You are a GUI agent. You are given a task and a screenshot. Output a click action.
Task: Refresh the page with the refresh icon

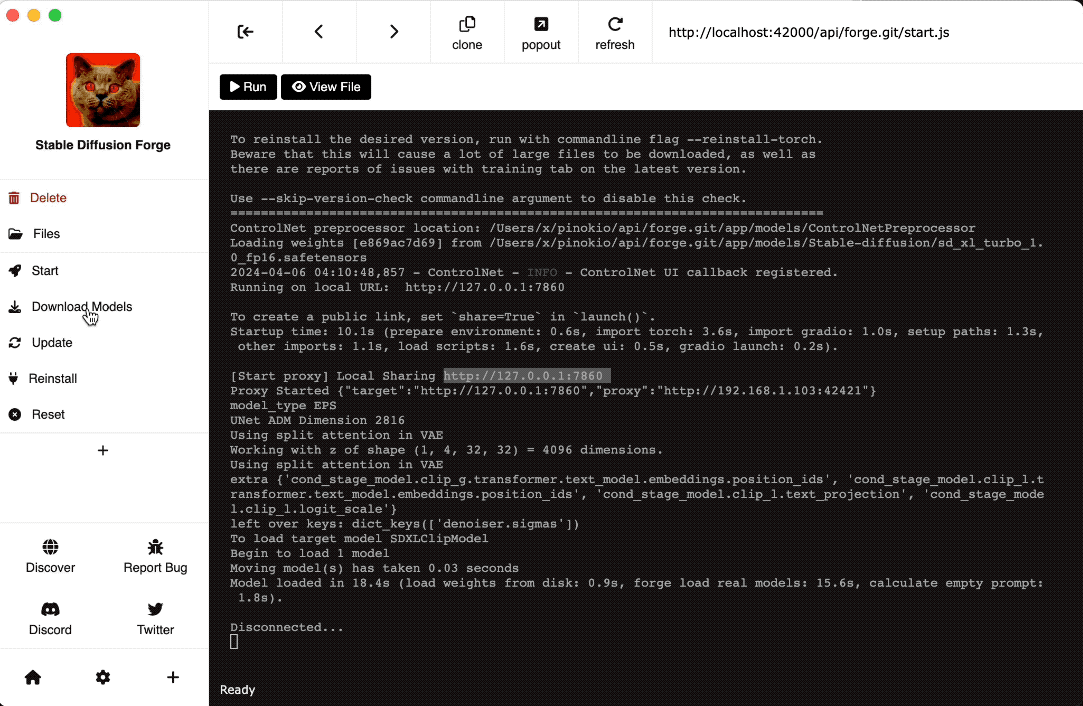615,31
